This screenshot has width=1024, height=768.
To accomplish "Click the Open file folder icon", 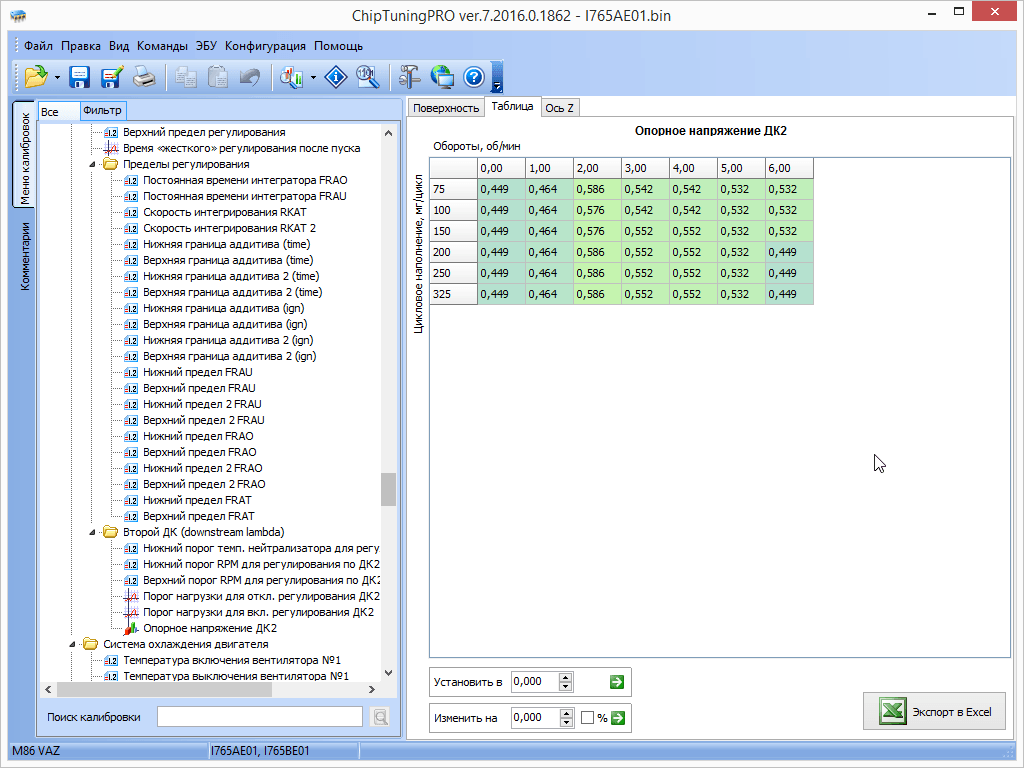I will click(x=37, y=77).
